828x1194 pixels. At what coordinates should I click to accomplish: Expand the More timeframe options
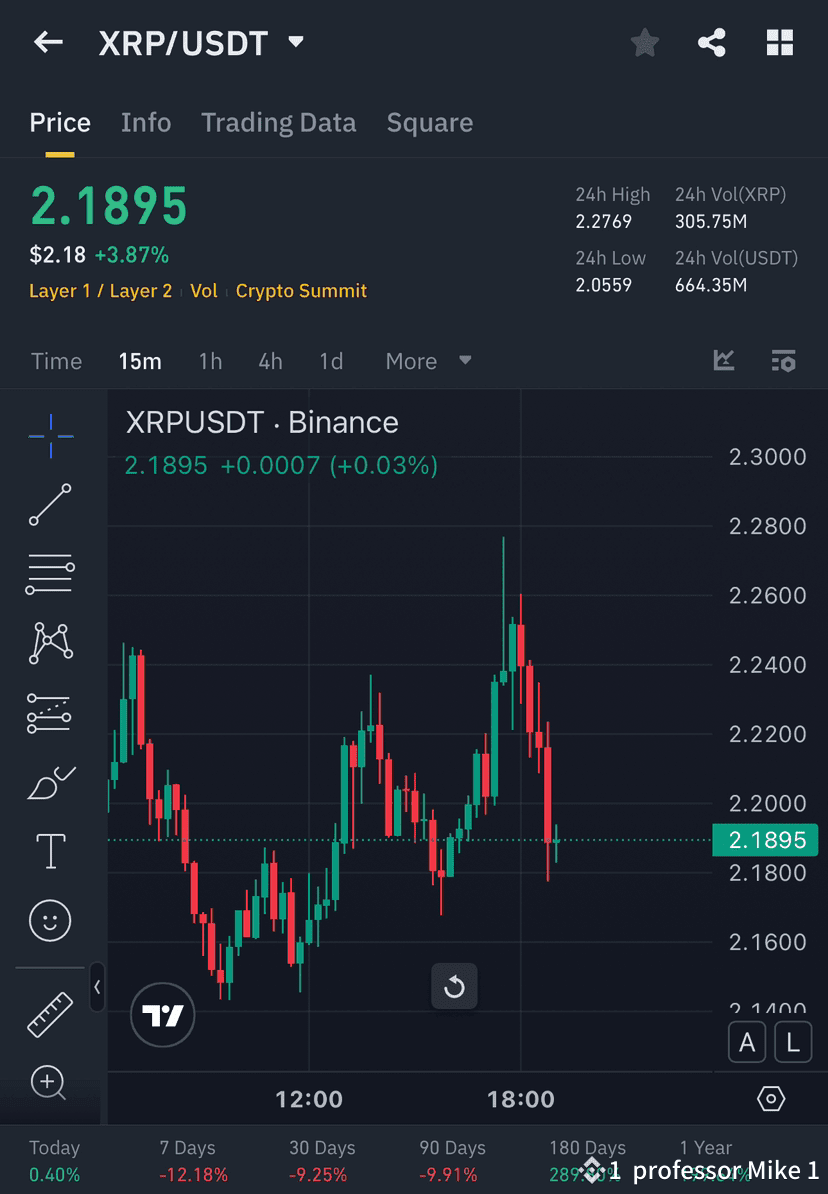point(428,361)
